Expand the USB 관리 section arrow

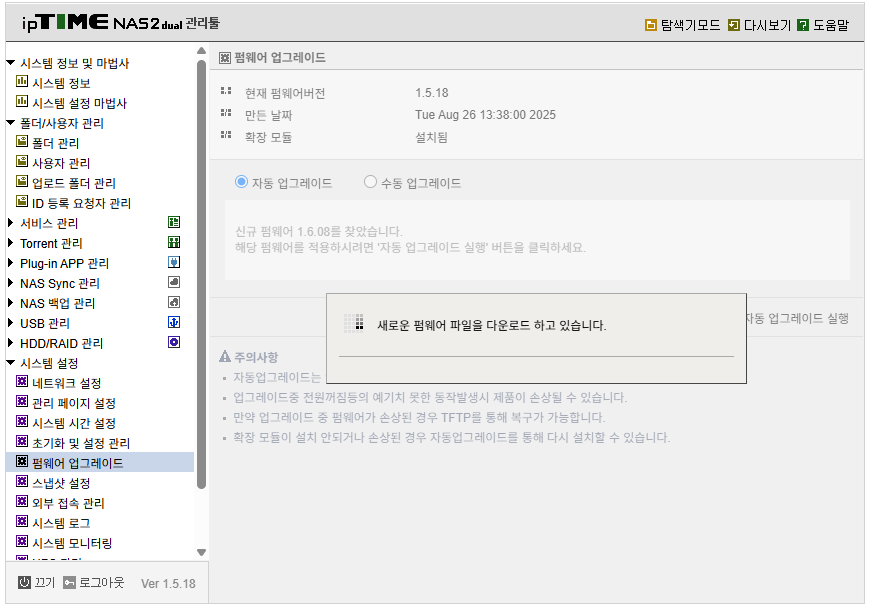11,323
